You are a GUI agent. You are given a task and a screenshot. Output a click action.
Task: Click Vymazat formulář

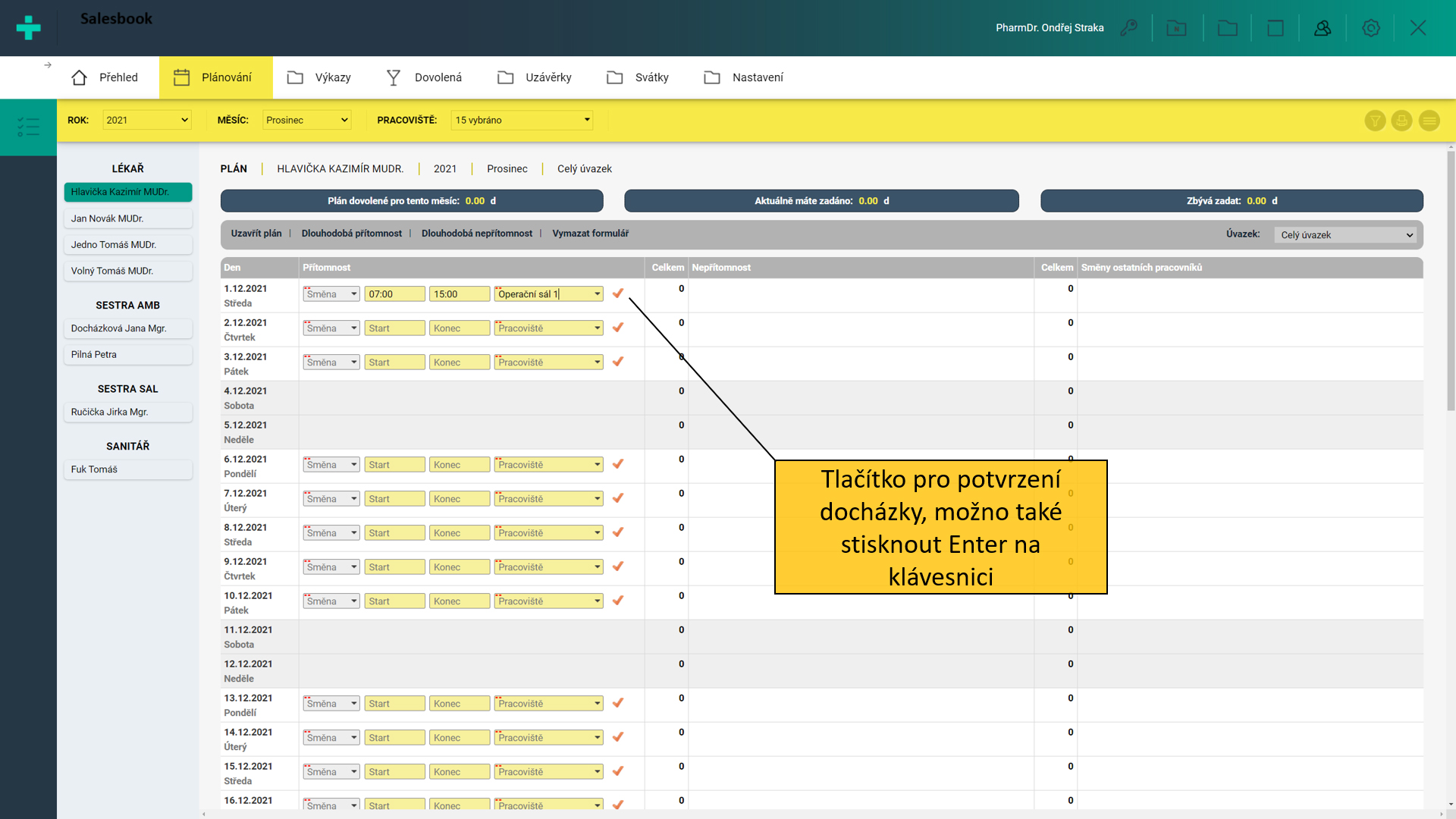point(590,234)
